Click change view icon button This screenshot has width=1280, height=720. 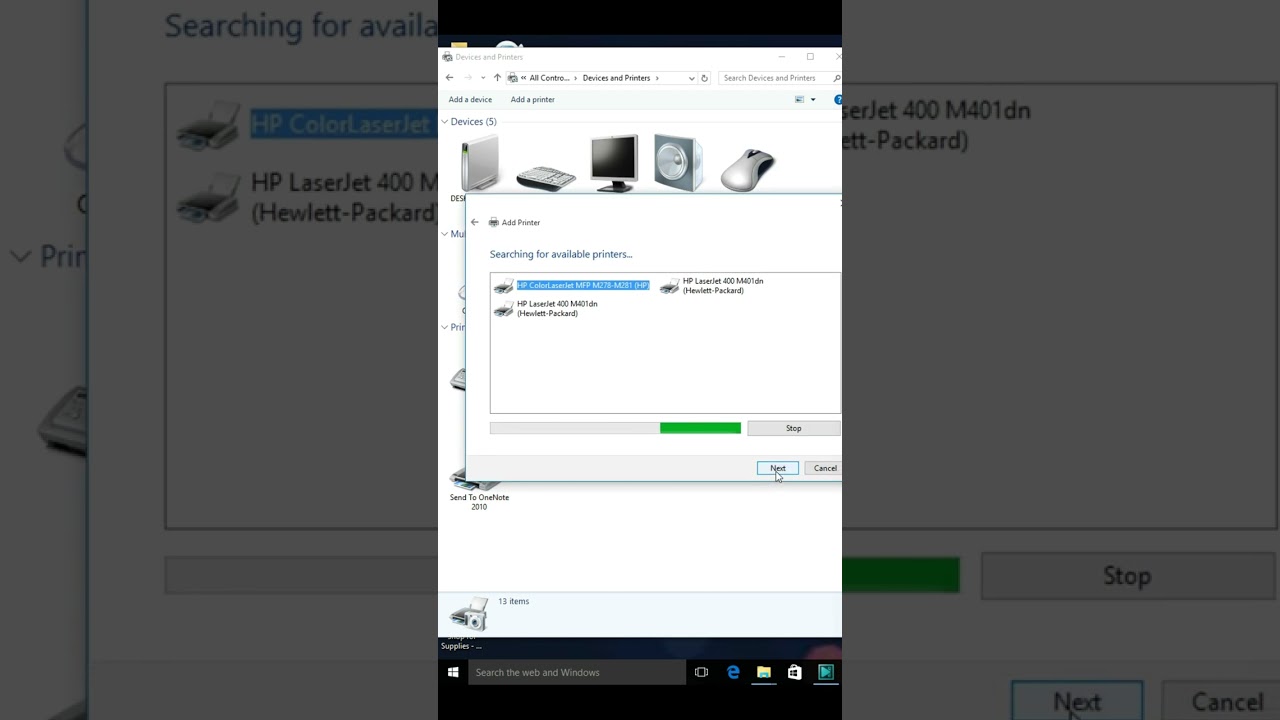[x=799, y=100]
